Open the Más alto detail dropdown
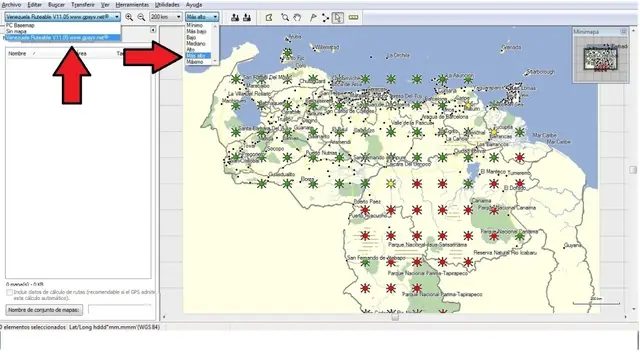Screen dimensions: 640x360 202,17
